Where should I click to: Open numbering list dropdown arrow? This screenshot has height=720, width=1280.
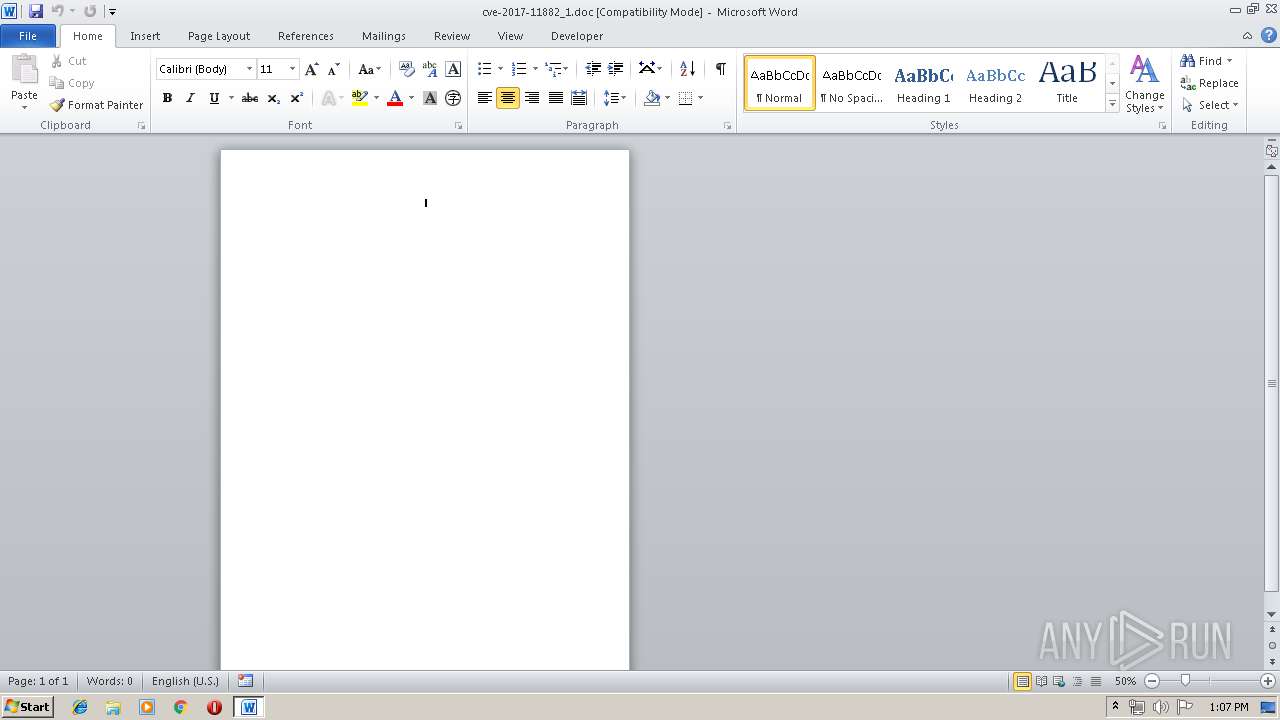(535, 69)
